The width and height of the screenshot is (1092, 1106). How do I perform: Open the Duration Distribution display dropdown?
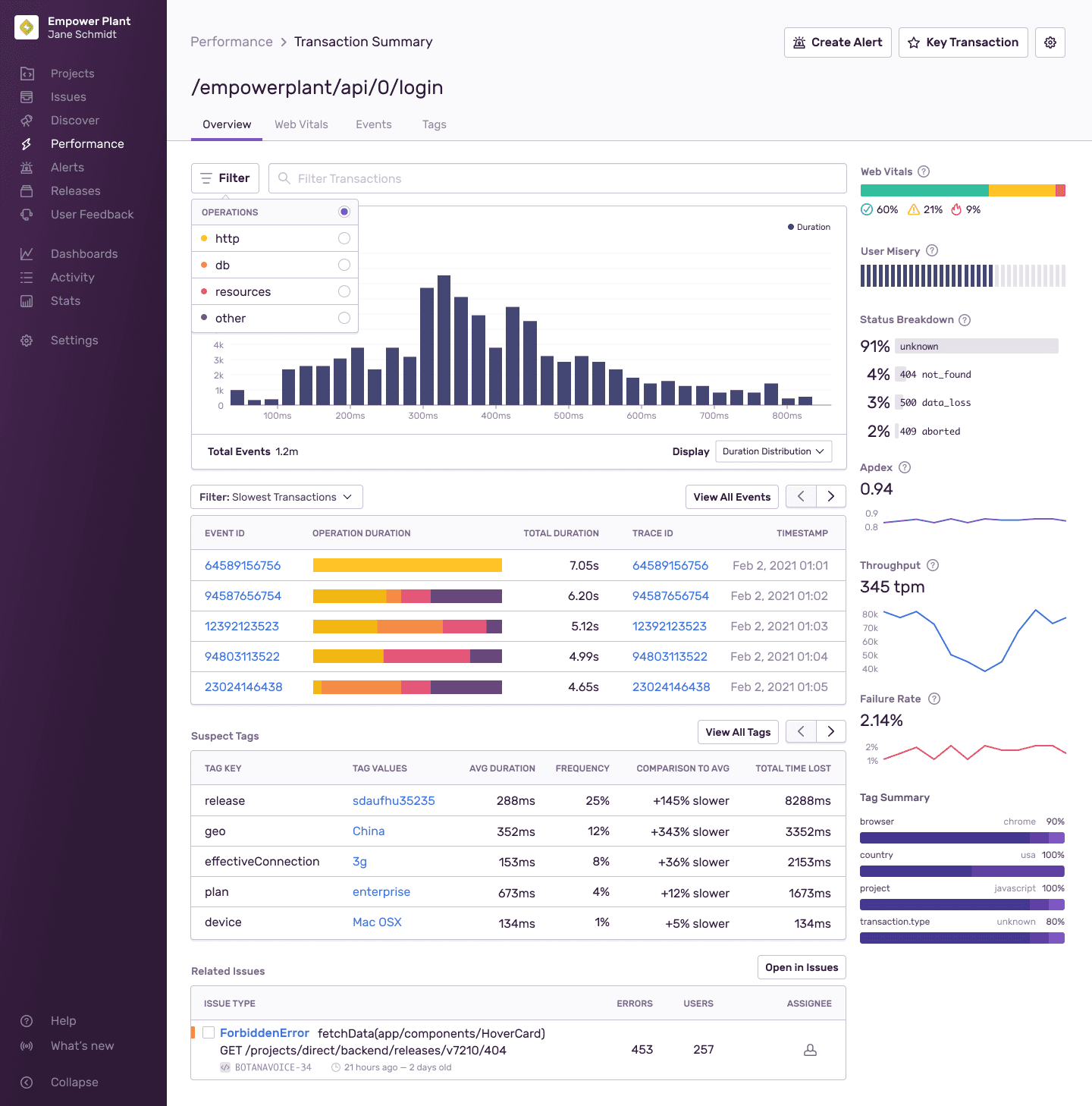point(773,451)
